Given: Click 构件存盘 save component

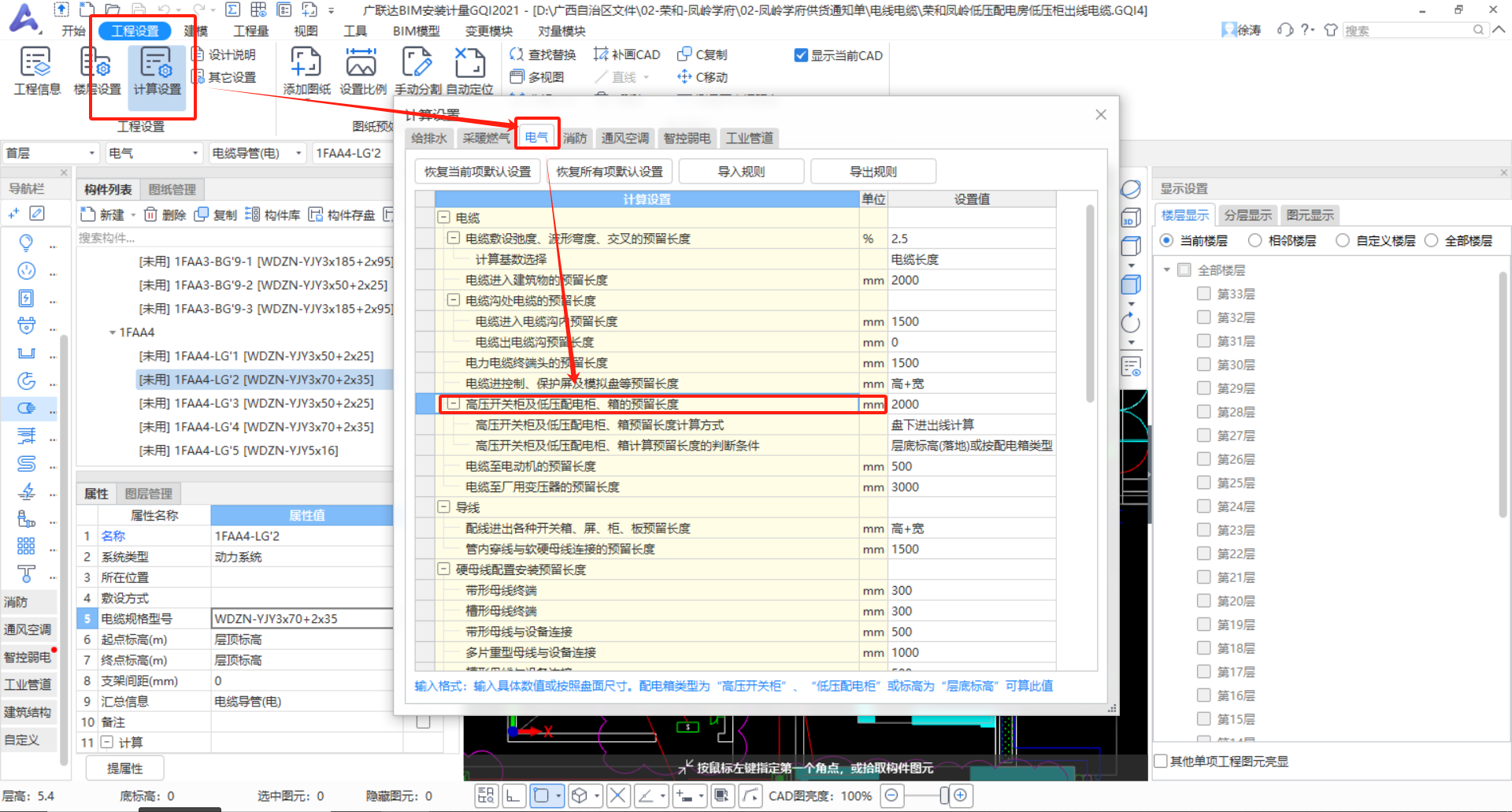Looking at the screenshot, I should [342, 214].
